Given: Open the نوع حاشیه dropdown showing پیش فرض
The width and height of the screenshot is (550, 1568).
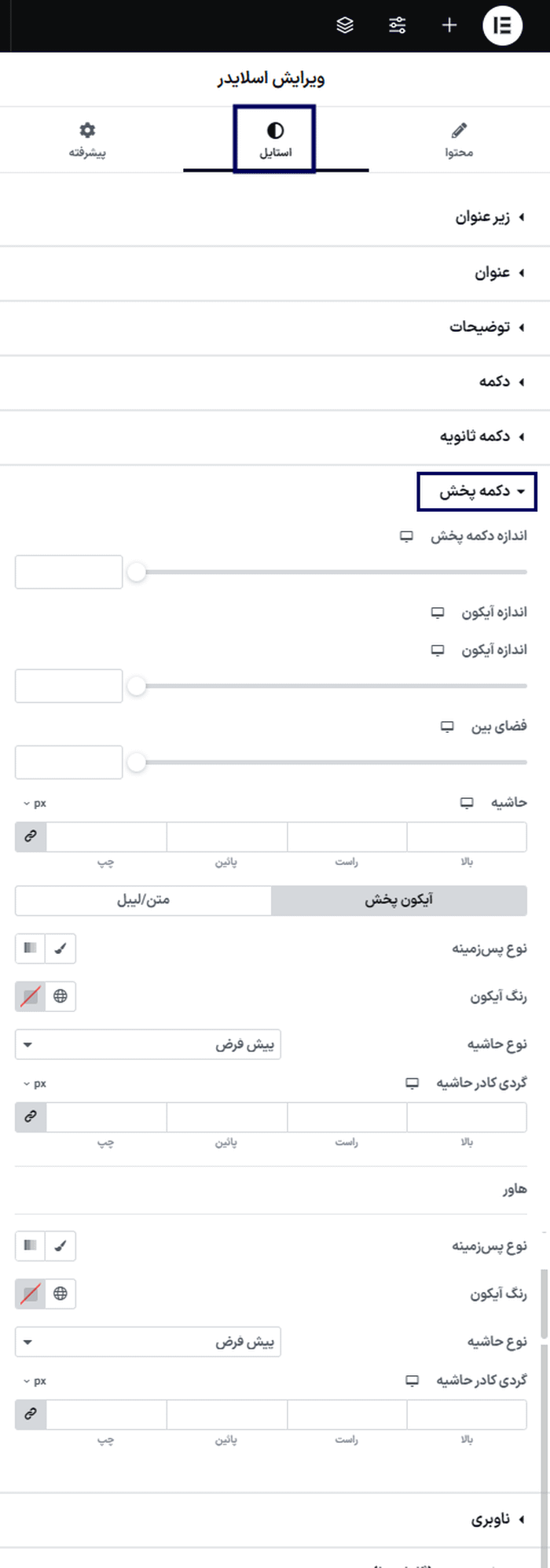Looking at the screenshot, I should pyautogui.click(x=148, y=1044).
